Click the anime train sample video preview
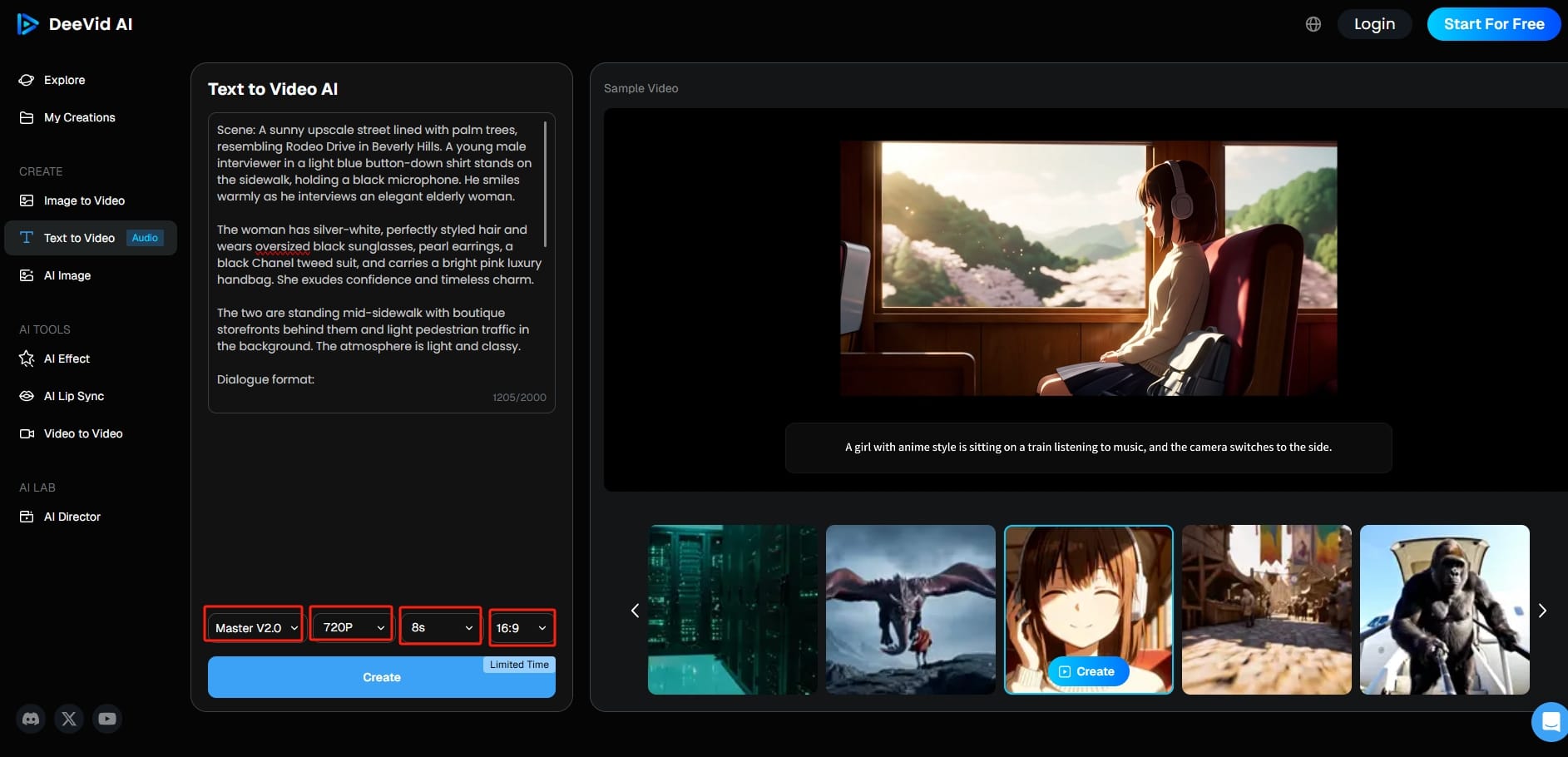The height and width of the screenshot is (757, 1568). click(x=1088, y=268)
